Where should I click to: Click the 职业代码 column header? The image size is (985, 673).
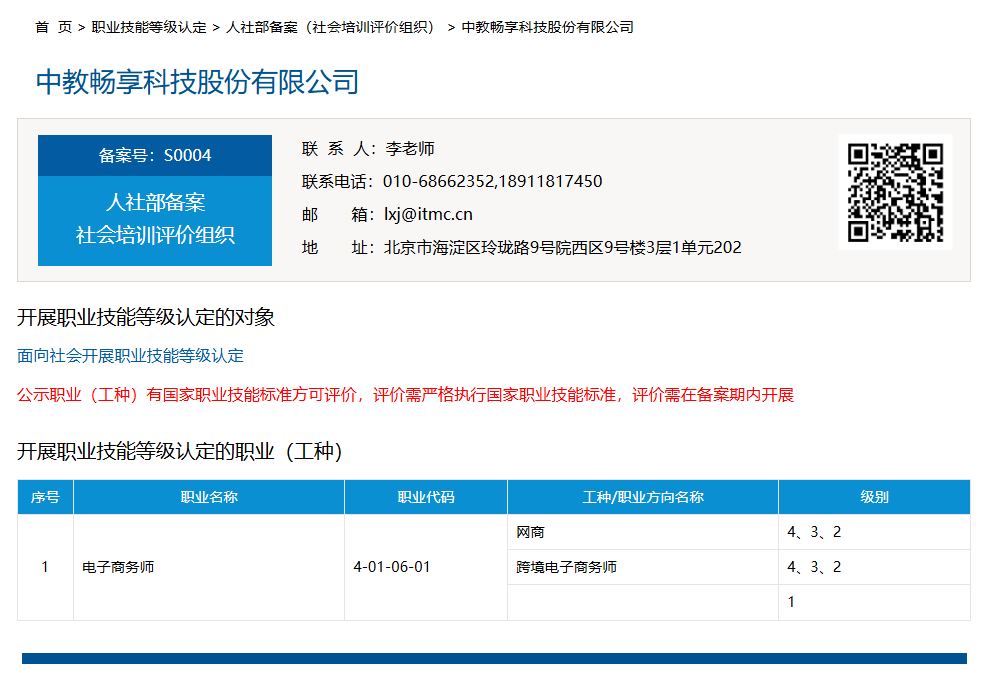[x=426, y=497]
